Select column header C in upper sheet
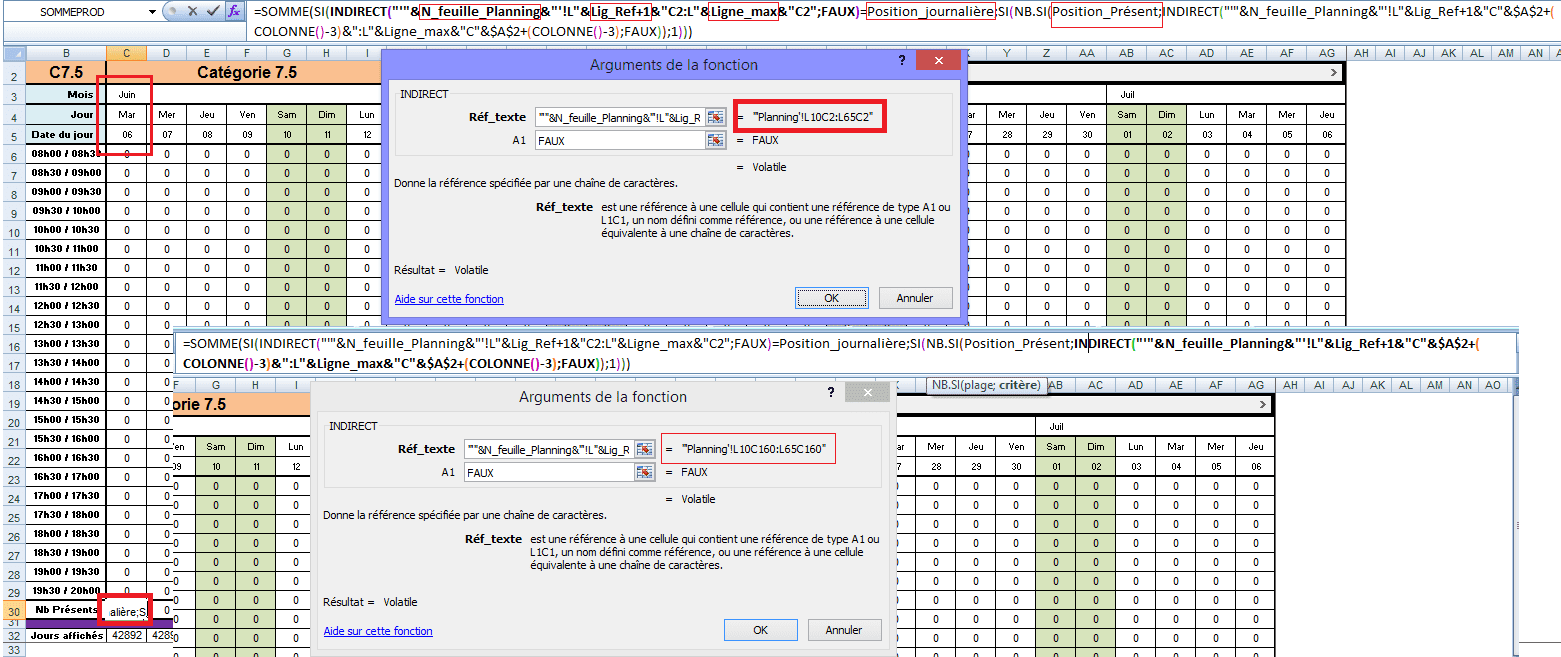Screen dimensions: 1561x657 coord(126,53)
